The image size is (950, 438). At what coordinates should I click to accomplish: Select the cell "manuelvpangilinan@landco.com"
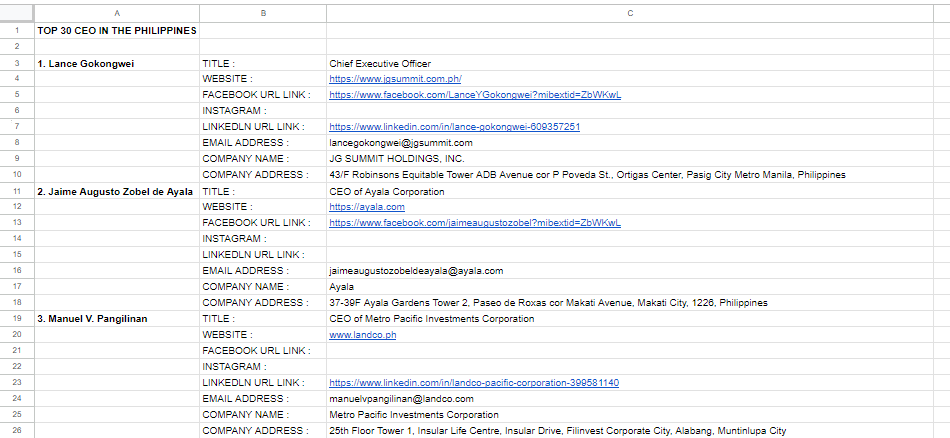tap(630, 399)
